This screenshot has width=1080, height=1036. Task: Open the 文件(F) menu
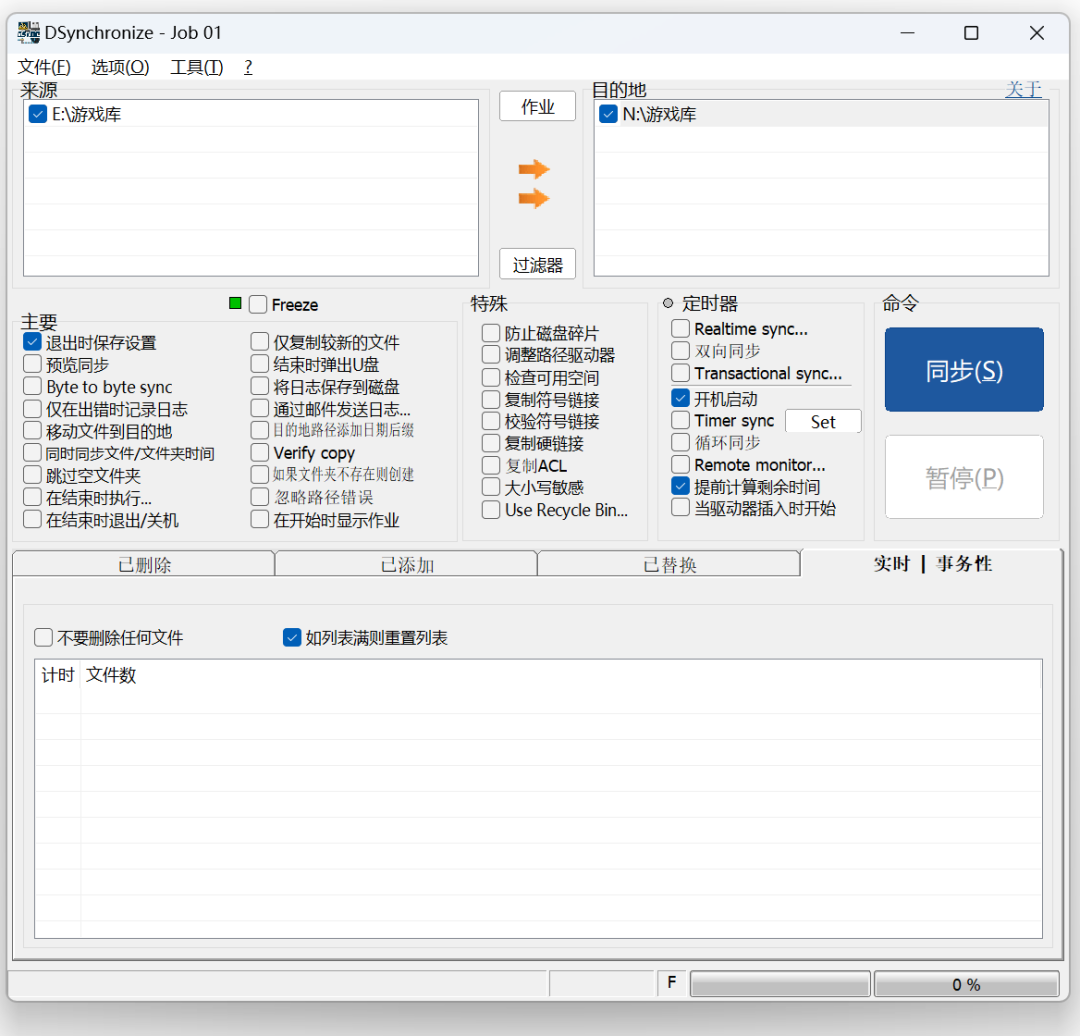pos(44,67)
